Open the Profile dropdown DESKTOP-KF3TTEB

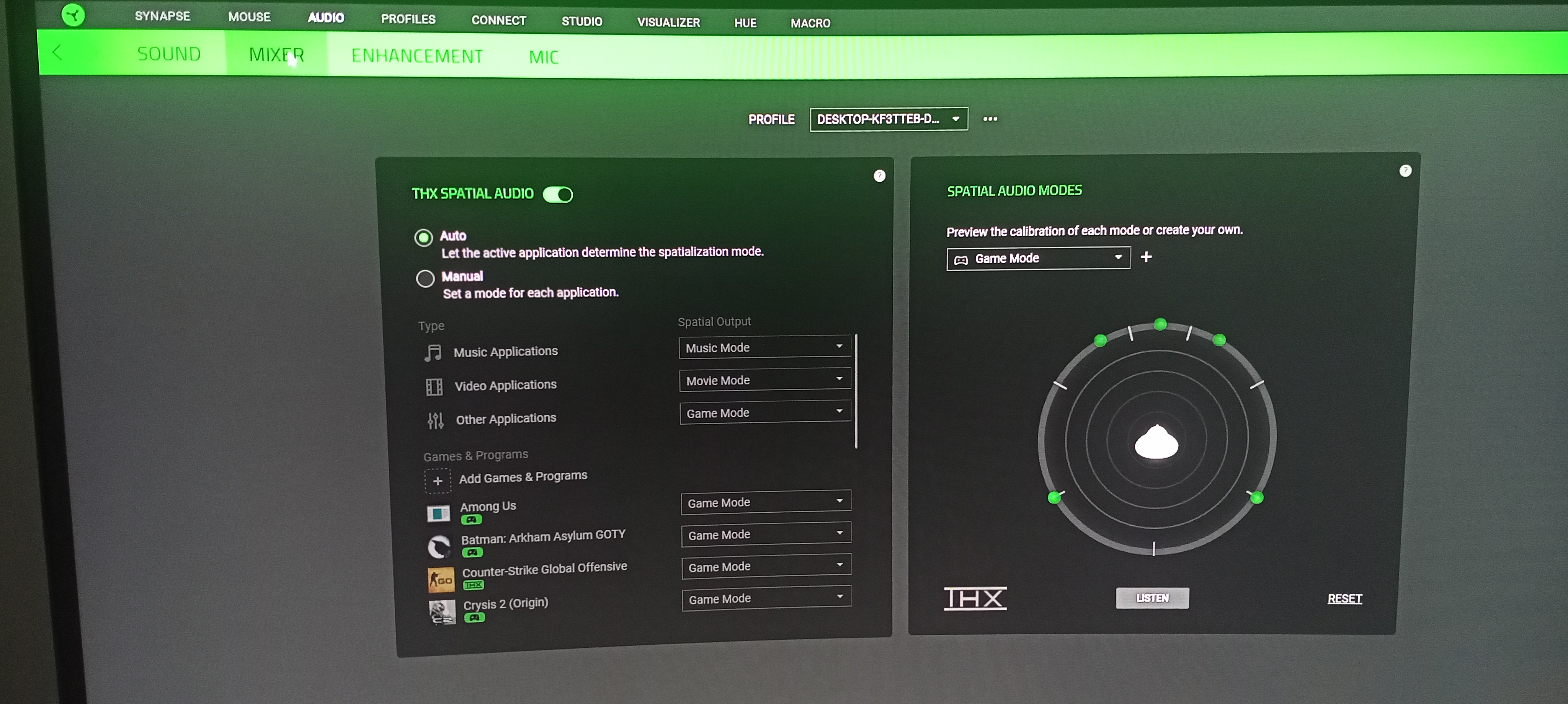888,119
